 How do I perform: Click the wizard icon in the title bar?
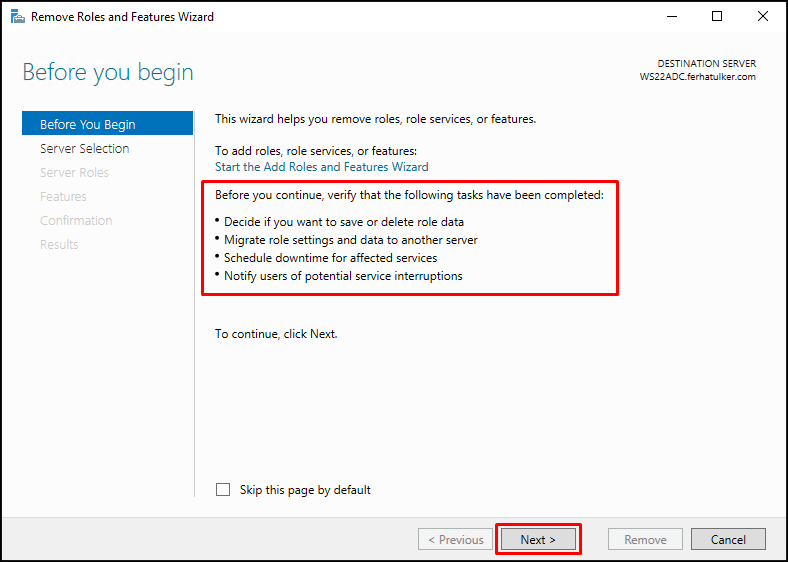18,17
